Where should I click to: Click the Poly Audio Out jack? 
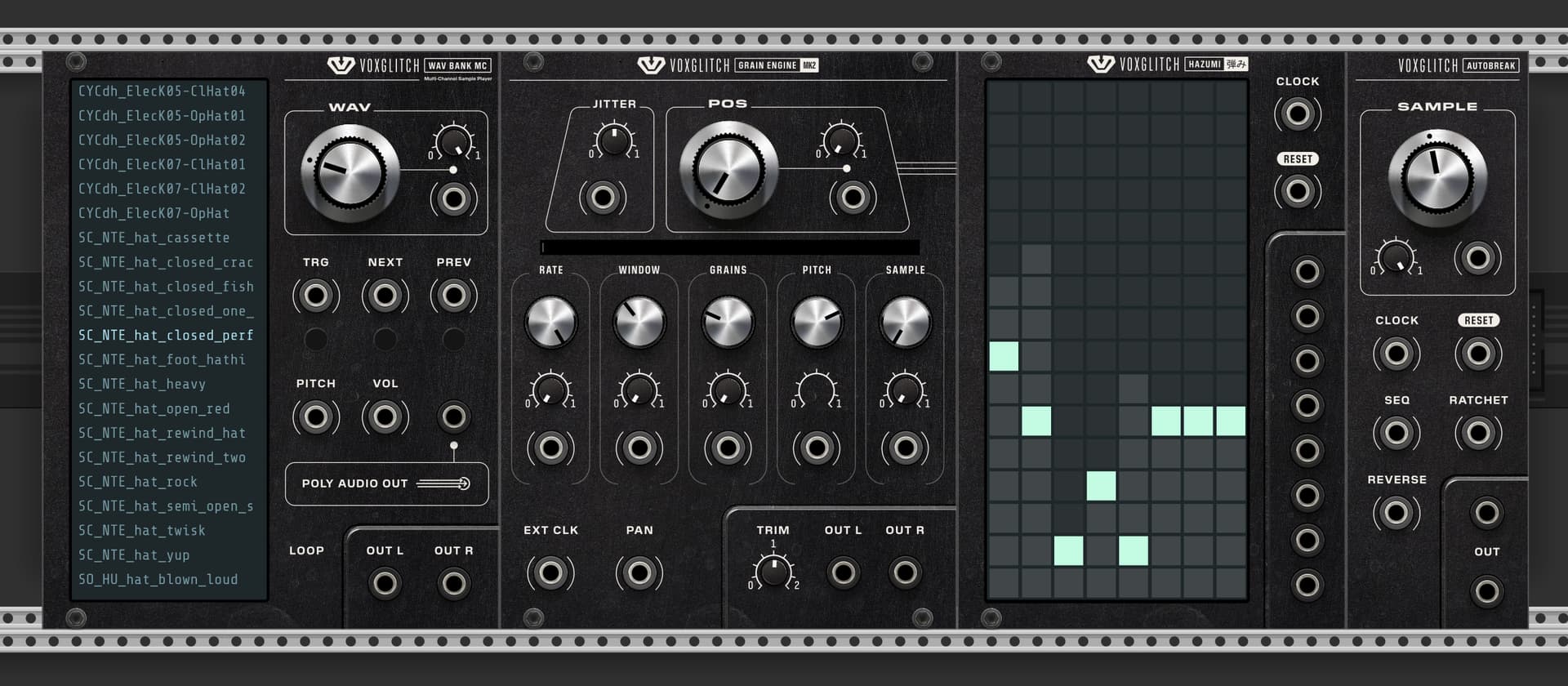tap(453, 417)
